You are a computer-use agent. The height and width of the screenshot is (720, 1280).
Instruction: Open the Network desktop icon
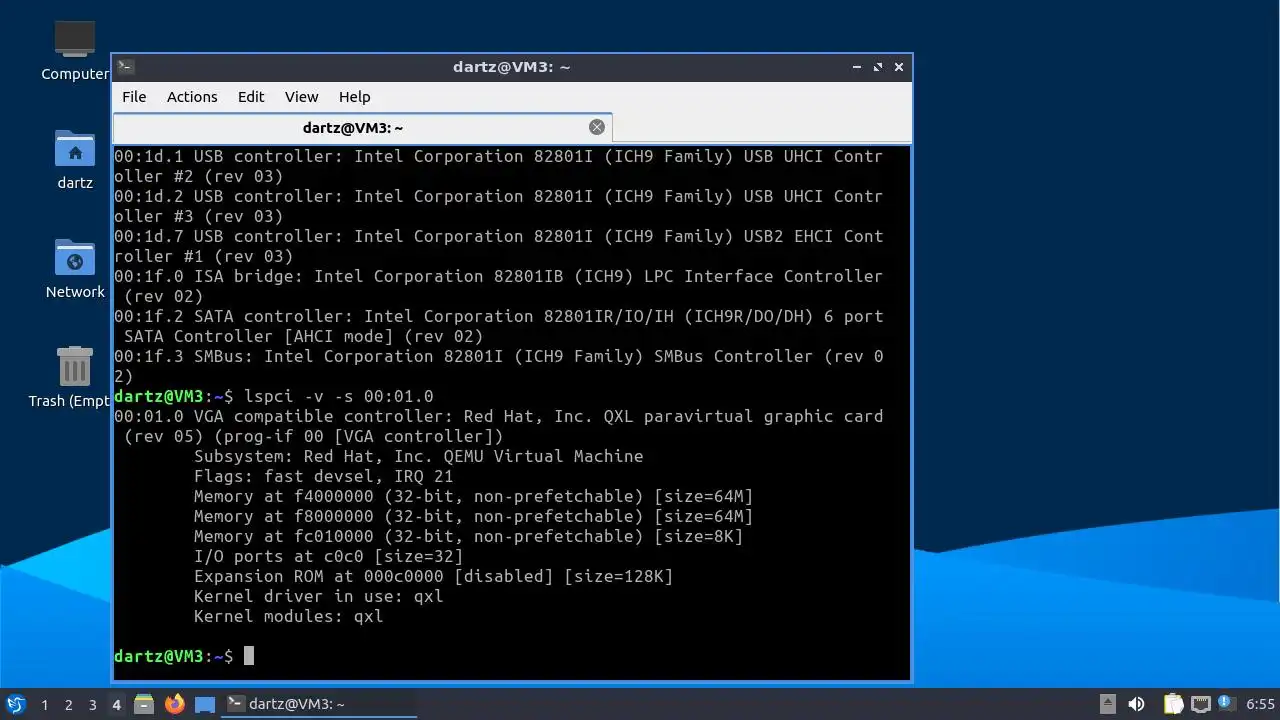tap(75, 268)
